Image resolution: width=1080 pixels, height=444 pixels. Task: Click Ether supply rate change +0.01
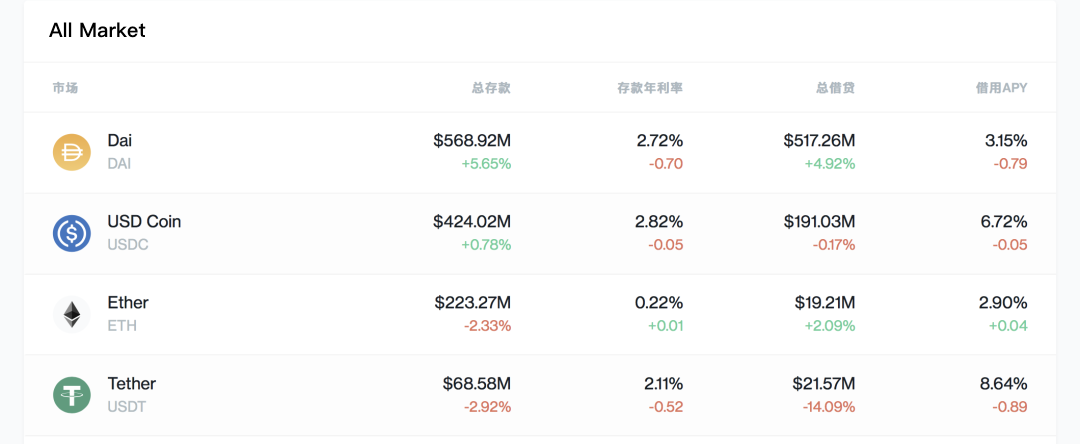tap(665, 326)
